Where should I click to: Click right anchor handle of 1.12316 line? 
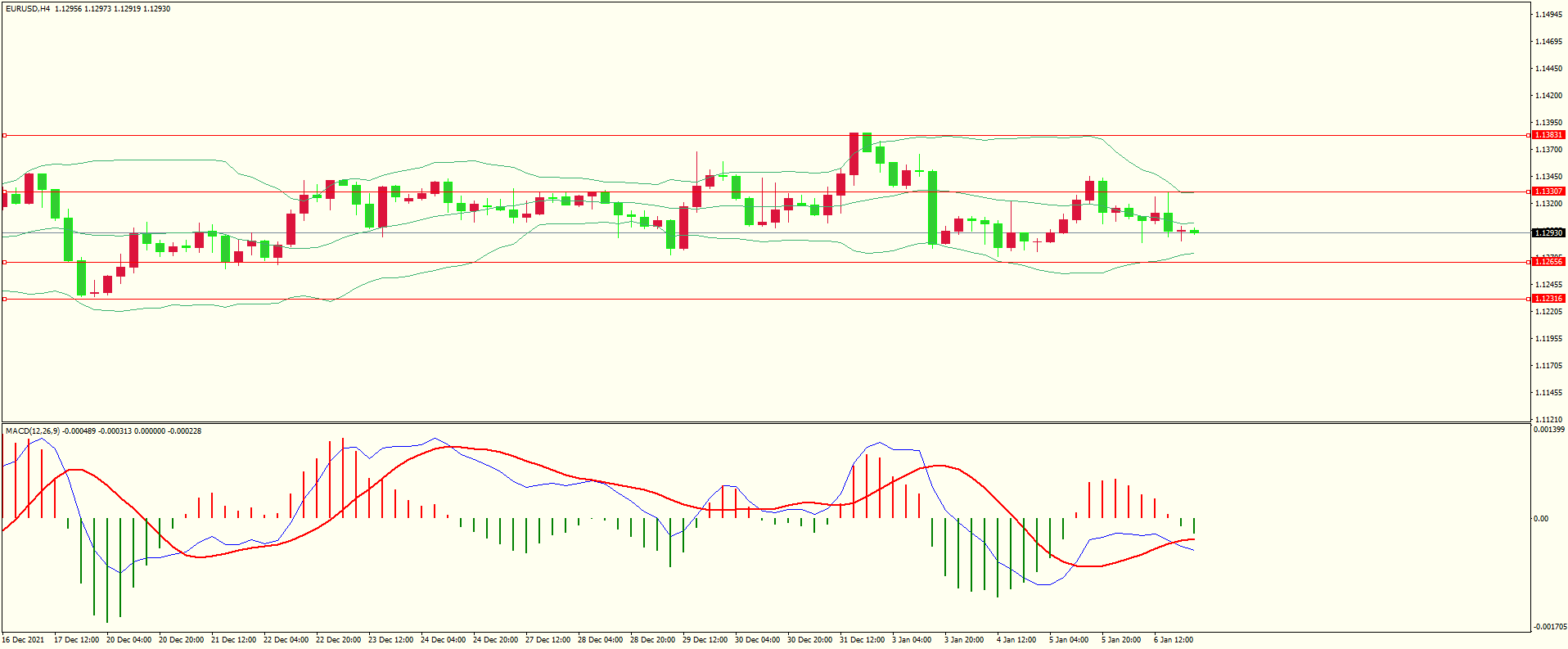[1530, 299]
